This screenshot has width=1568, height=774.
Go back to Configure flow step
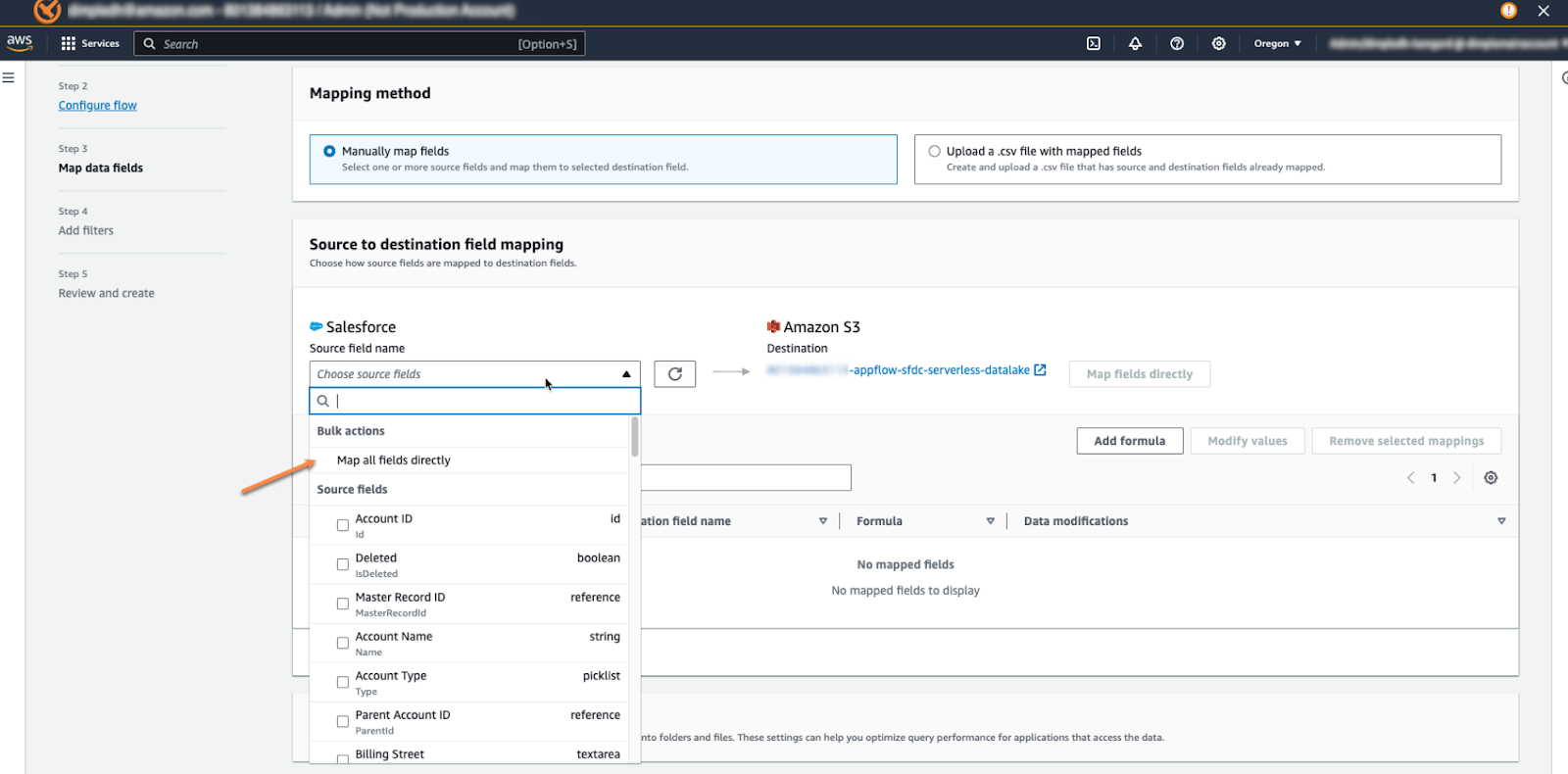[x=97, y=106]
